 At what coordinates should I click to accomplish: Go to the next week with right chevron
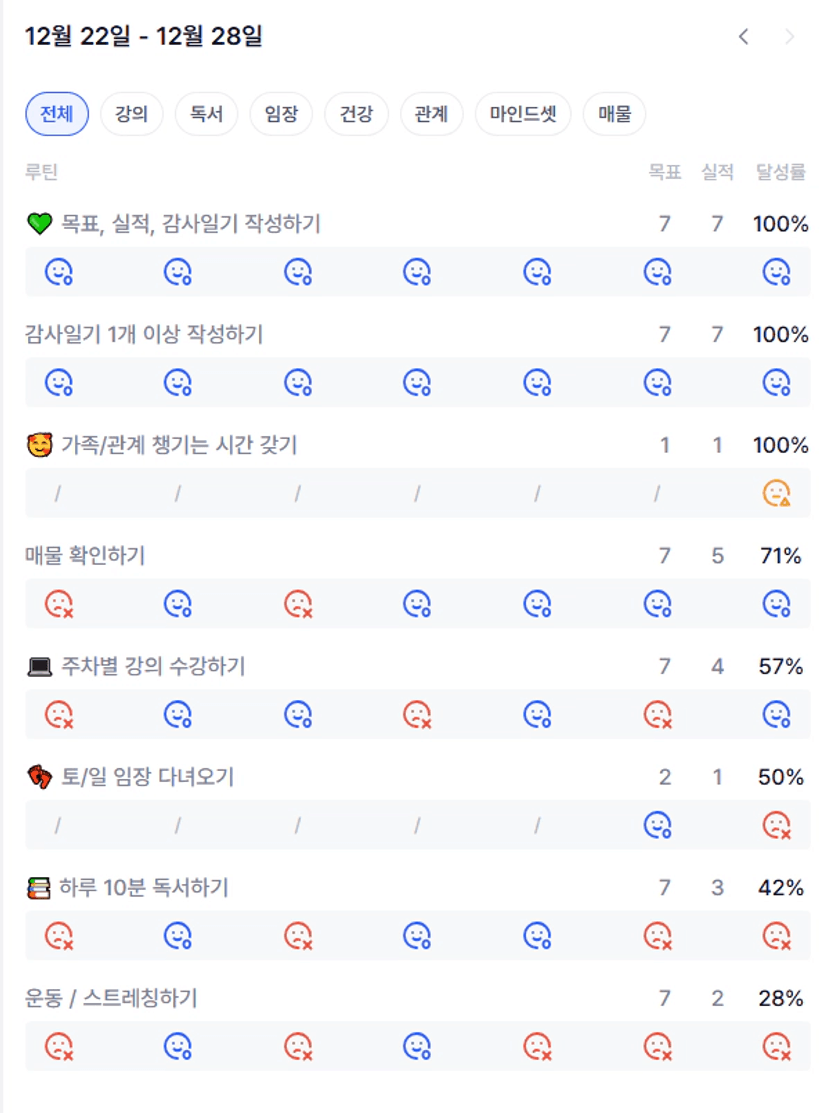pyautogui.click(x=790, y=37)
